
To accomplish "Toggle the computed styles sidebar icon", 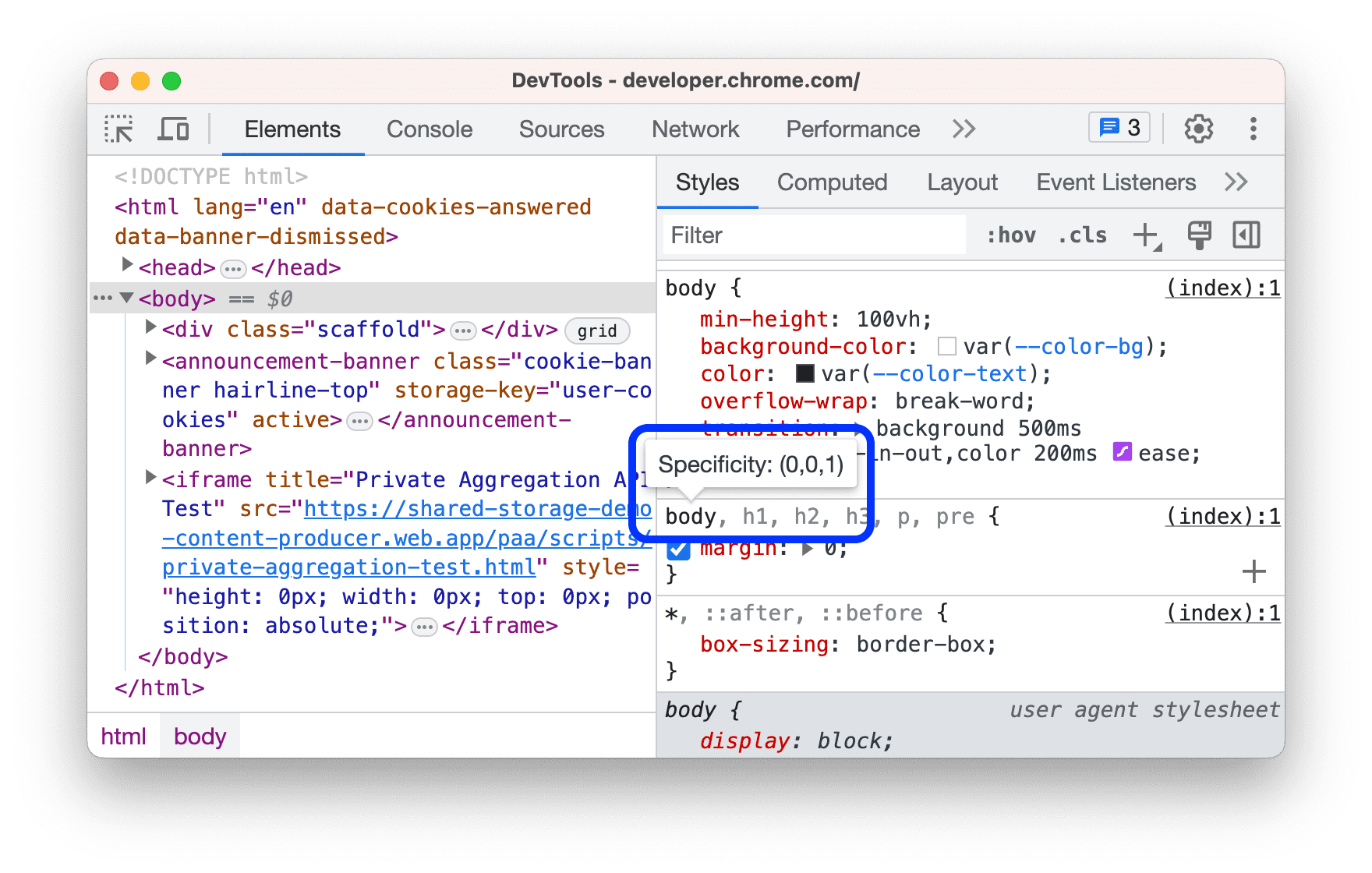I will 1245,235.
